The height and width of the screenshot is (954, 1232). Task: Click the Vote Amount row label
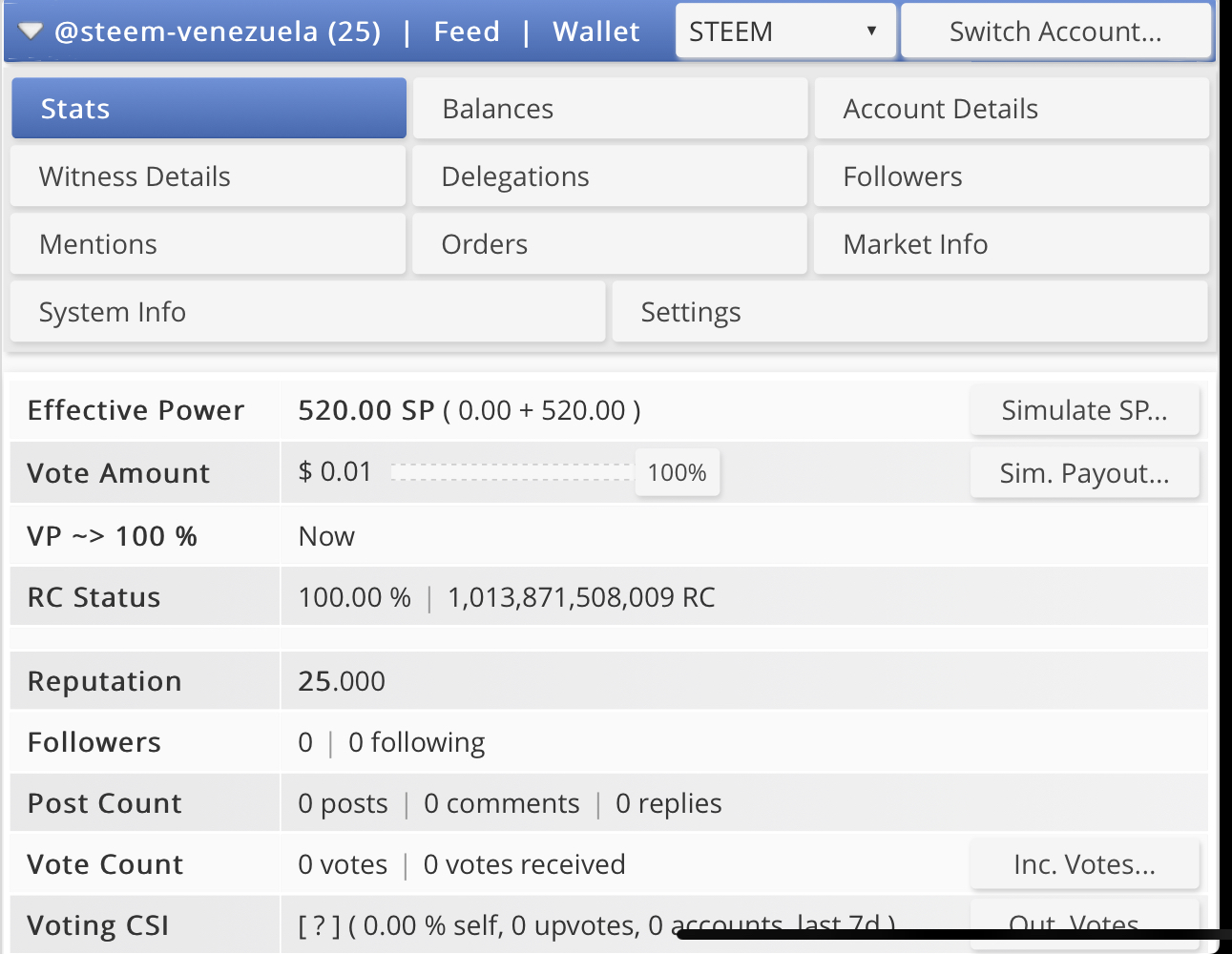point(118,473)
